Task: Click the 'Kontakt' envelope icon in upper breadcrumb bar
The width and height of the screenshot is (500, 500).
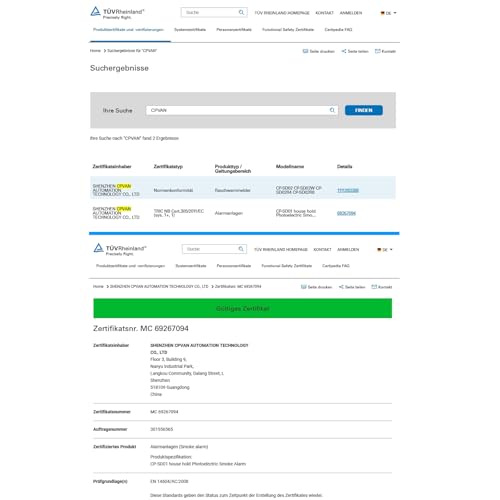Action: pos(377,51)
